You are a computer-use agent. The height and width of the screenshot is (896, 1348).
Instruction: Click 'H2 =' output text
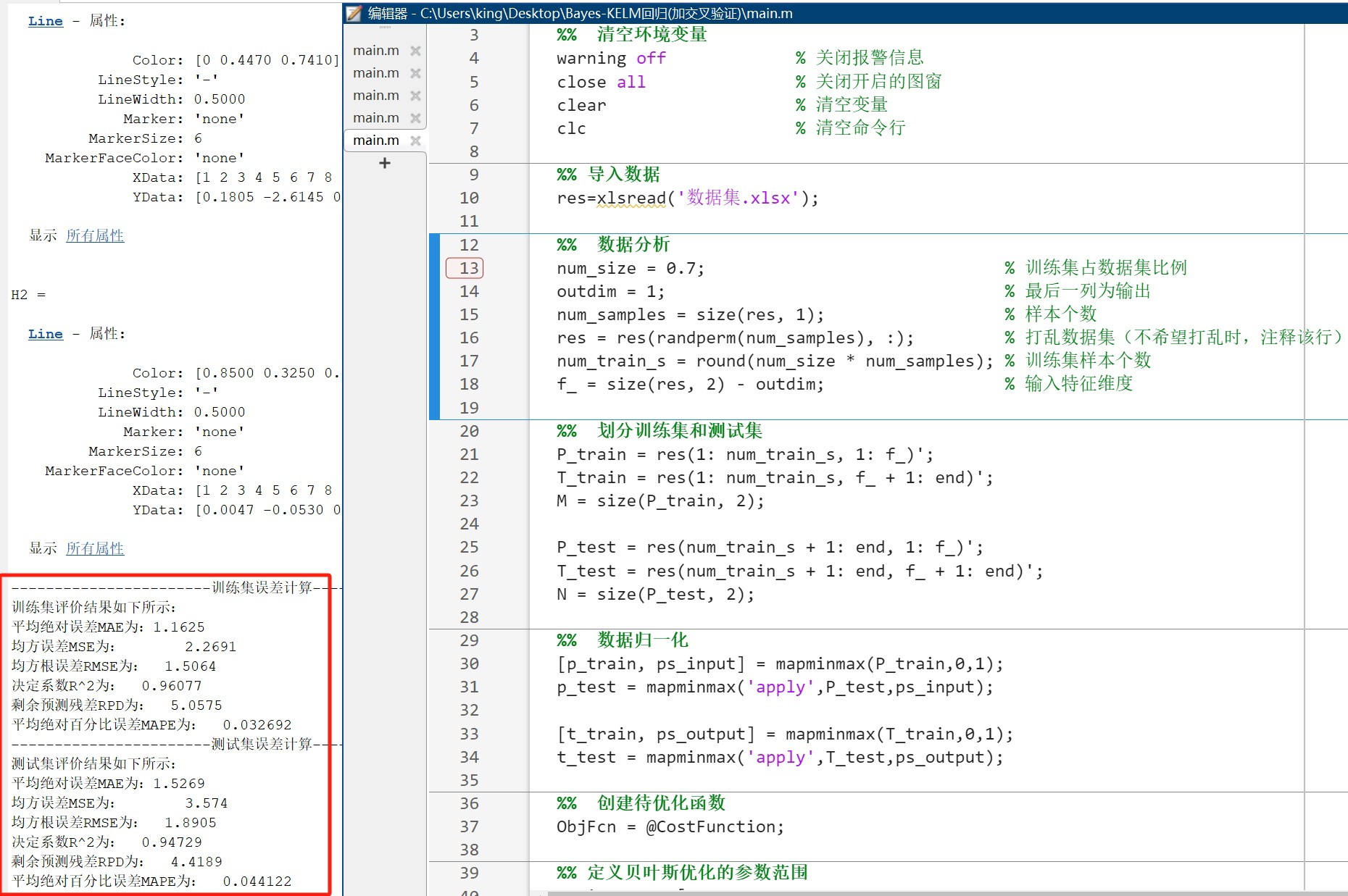(28, 295)
